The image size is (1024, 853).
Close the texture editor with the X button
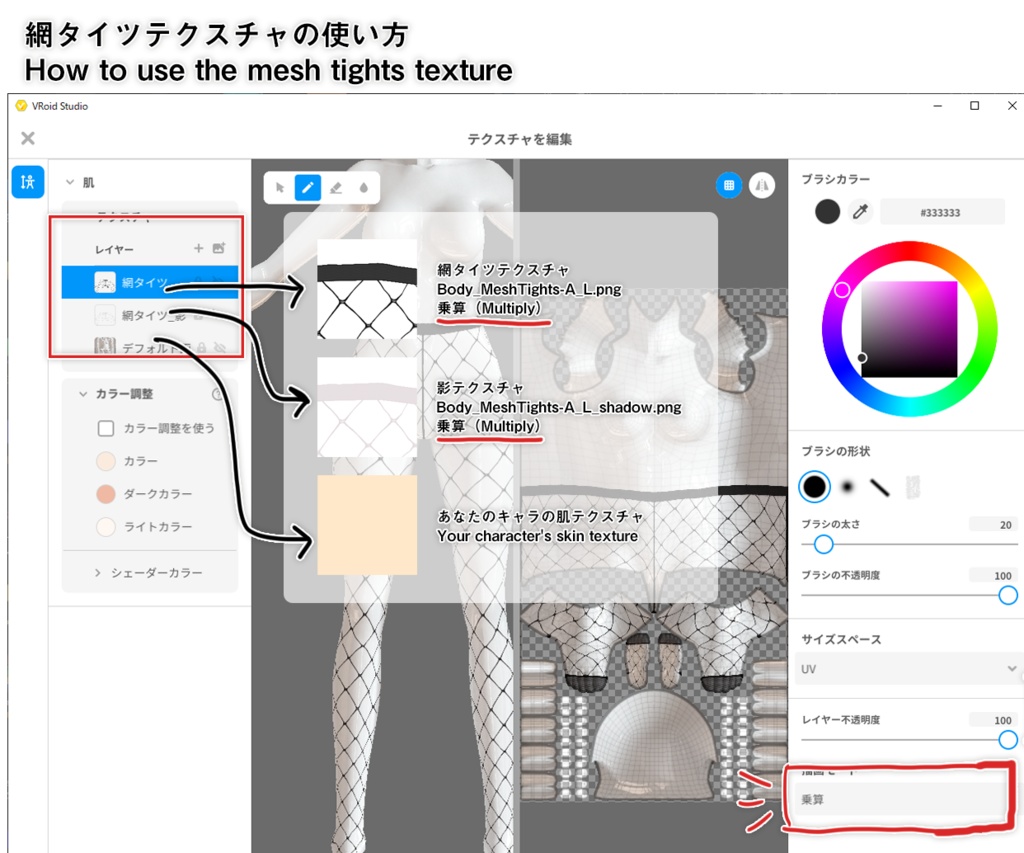[28, 139]
